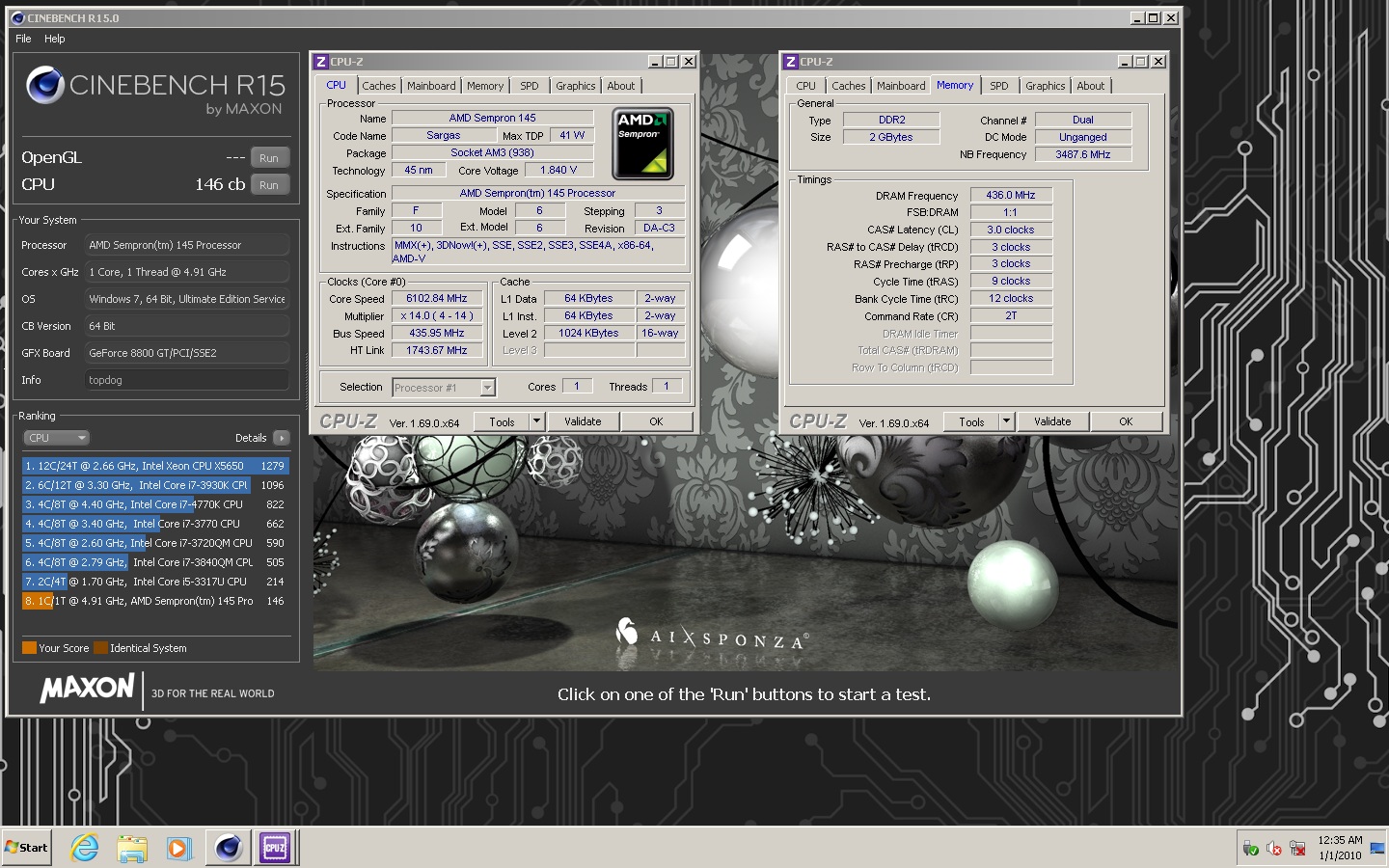Run the OpenGL benchmark
The image size is (1389, 868).
[269, 158]
